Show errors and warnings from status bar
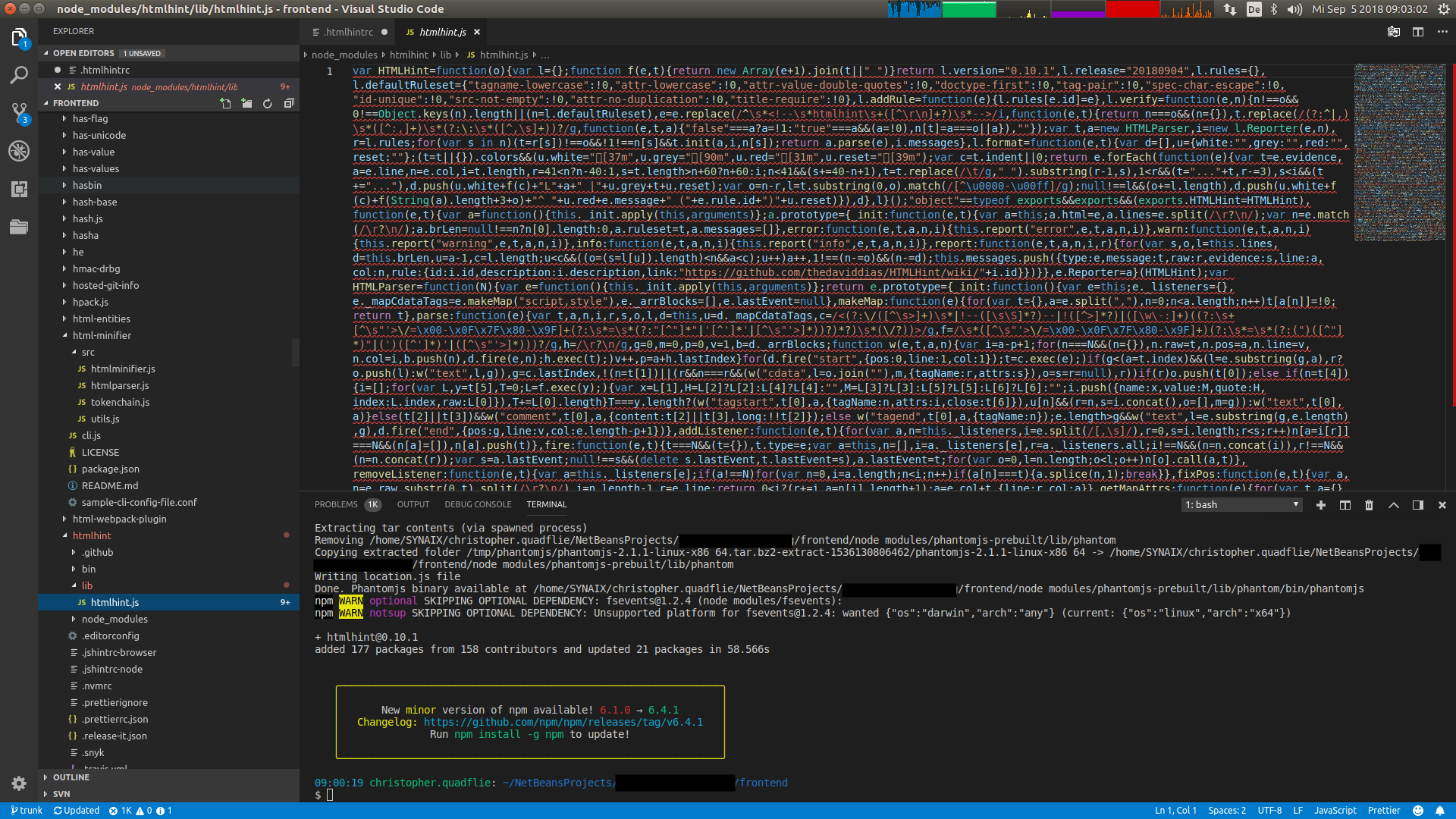Image resolution: width=1456 pixels, height=819 pixels. (x=140, y=811)
